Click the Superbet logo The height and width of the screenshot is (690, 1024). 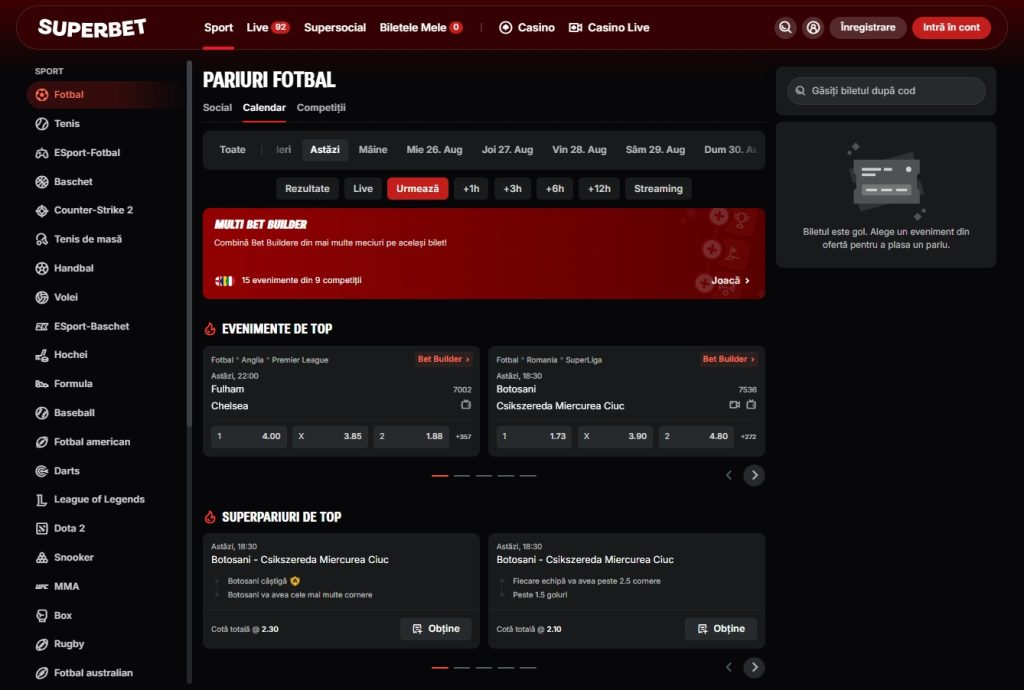pos(92,27)
